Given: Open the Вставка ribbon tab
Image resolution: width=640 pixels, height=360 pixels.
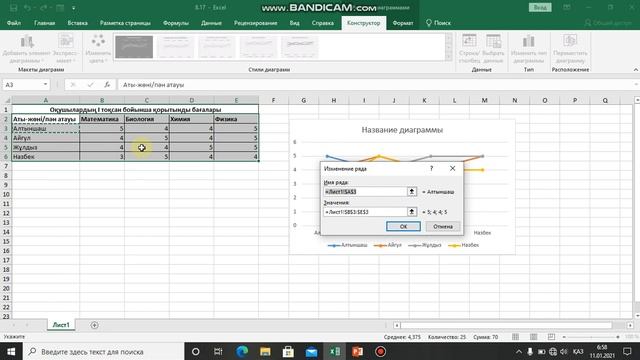Looking at the screenshot, I should click(78, 23).
